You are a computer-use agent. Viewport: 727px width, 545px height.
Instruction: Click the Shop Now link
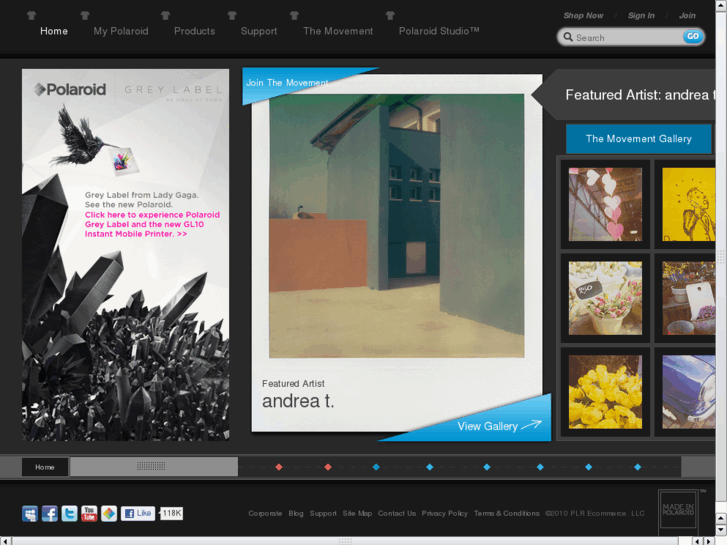tap(583, 16)
